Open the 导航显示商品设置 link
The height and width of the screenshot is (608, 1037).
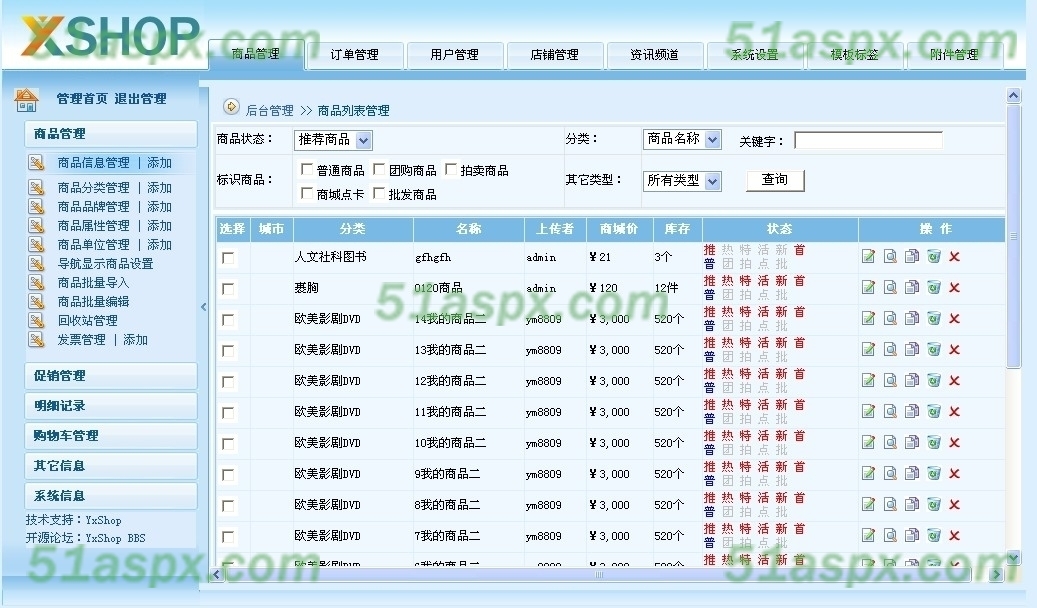[106, 264]
